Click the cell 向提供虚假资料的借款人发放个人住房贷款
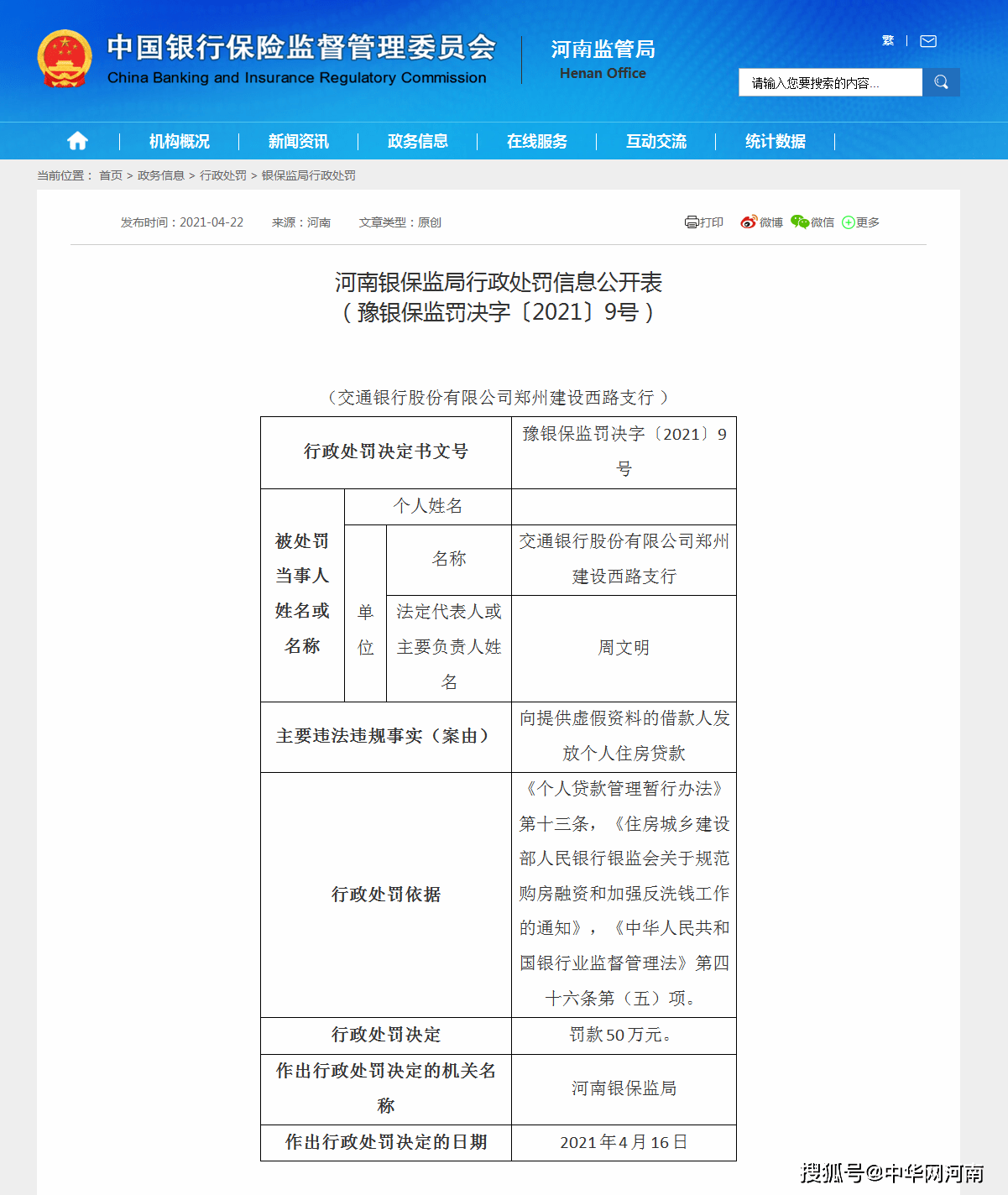The image size is (1008, 1195). [624, 737]
